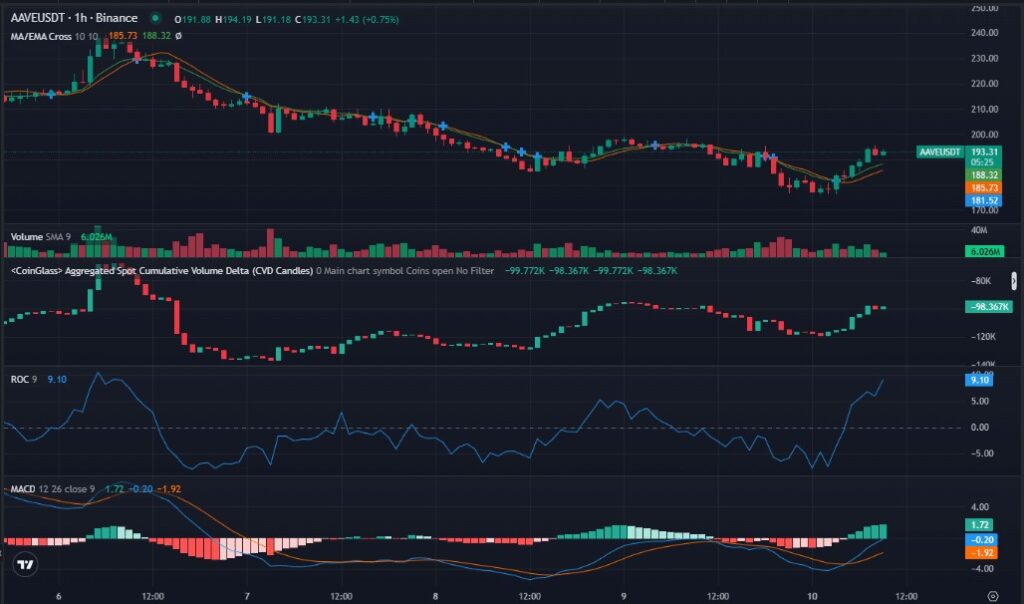Image resolution: width=1024 pixels, height=604 pixels.
Task: Click the 193.31 current price label
Action: click(x=984, y=151)
